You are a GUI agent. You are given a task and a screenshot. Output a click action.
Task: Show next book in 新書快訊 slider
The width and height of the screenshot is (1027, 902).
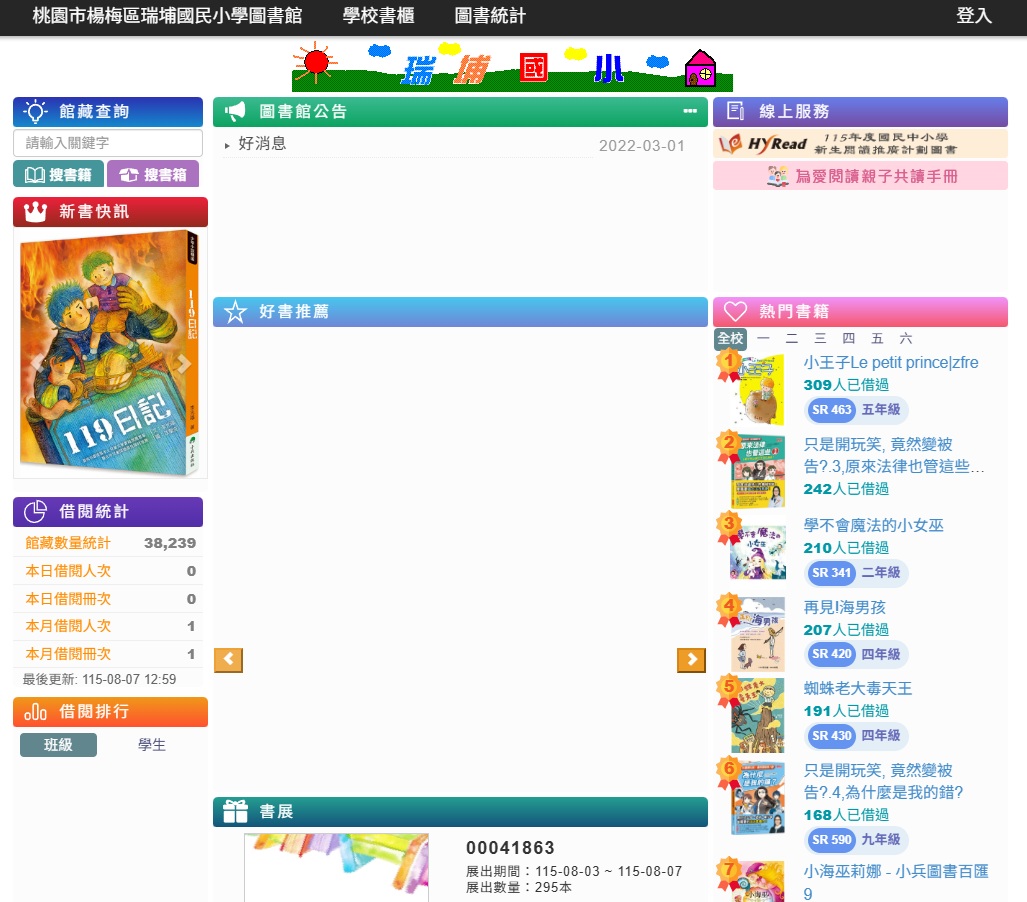coord(184,364)
